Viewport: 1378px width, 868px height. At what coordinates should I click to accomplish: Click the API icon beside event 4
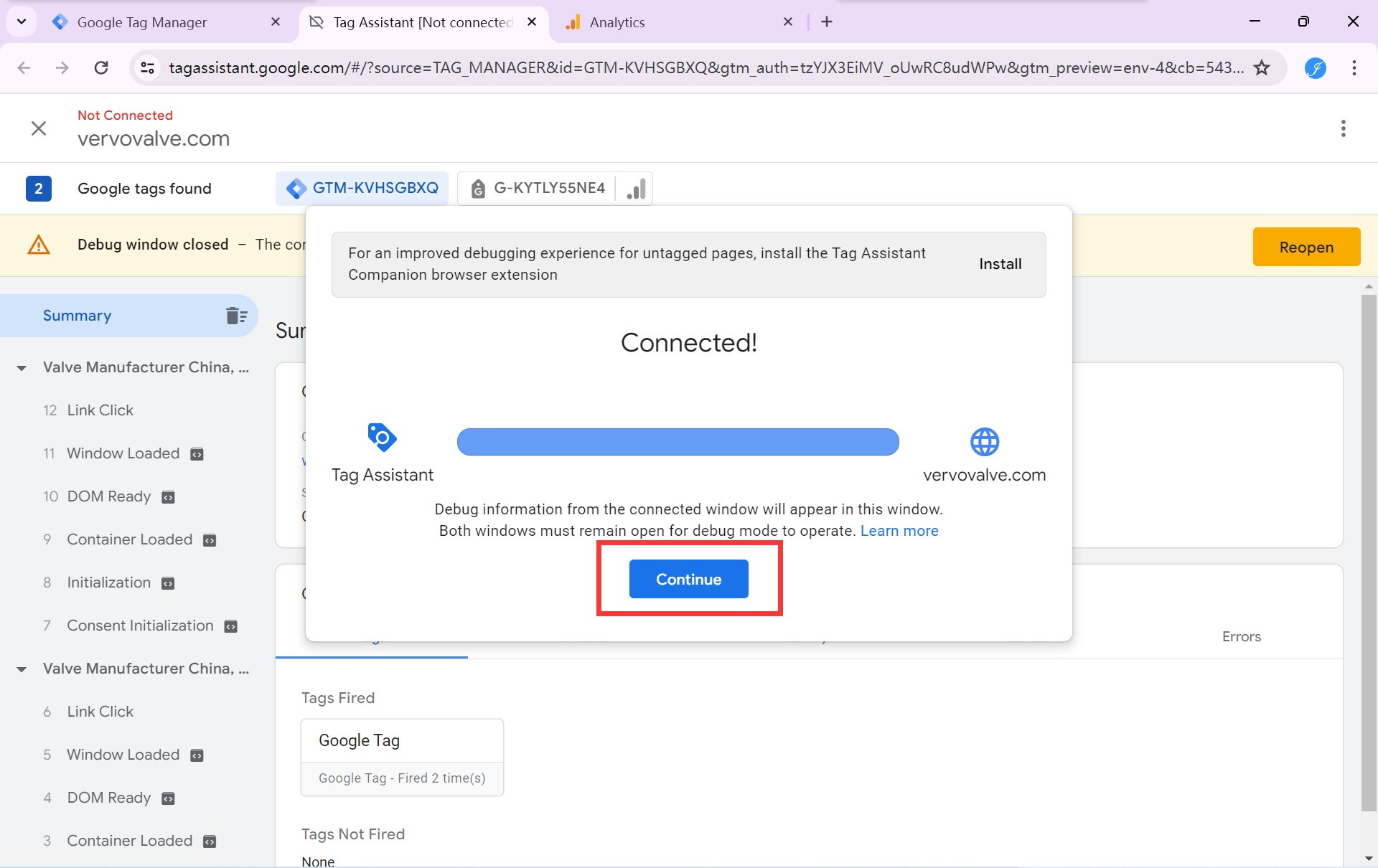[x=168, y=798]
